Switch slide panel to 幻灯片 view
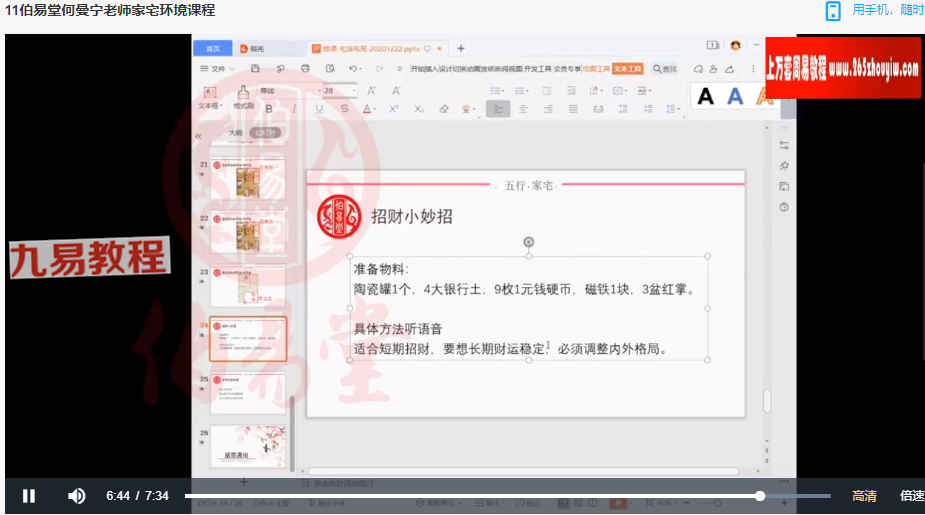Image resolution: width=925 pixels, height=515 pixels. [x=265, y=133]
